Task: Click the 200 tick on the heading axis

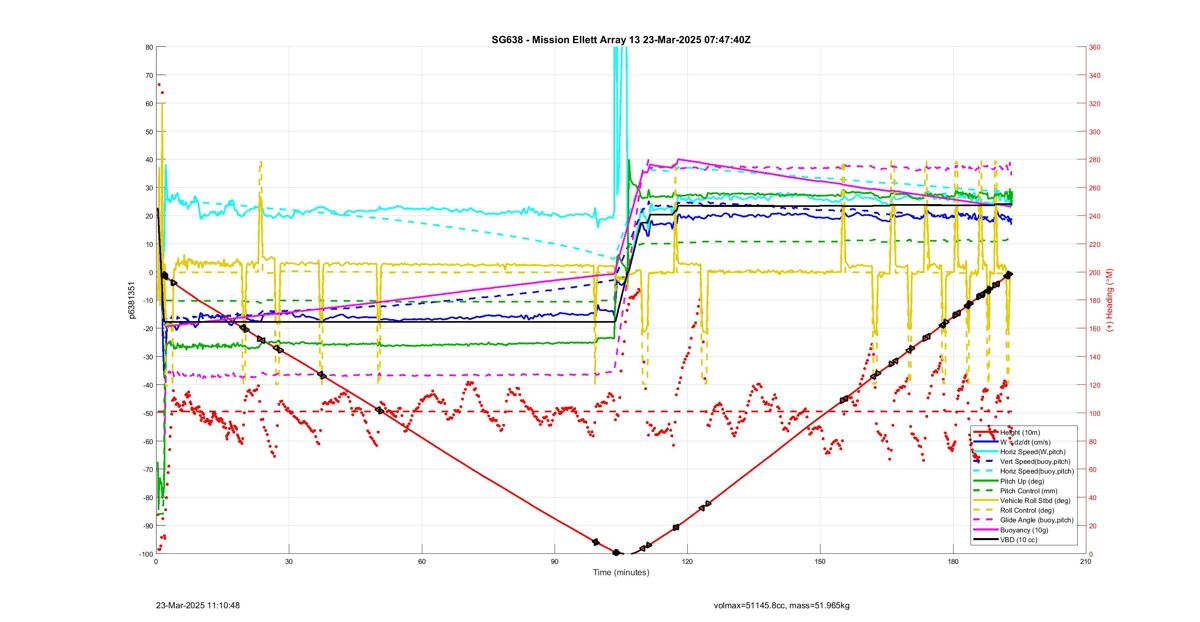Action: (x=1095, y=272)
